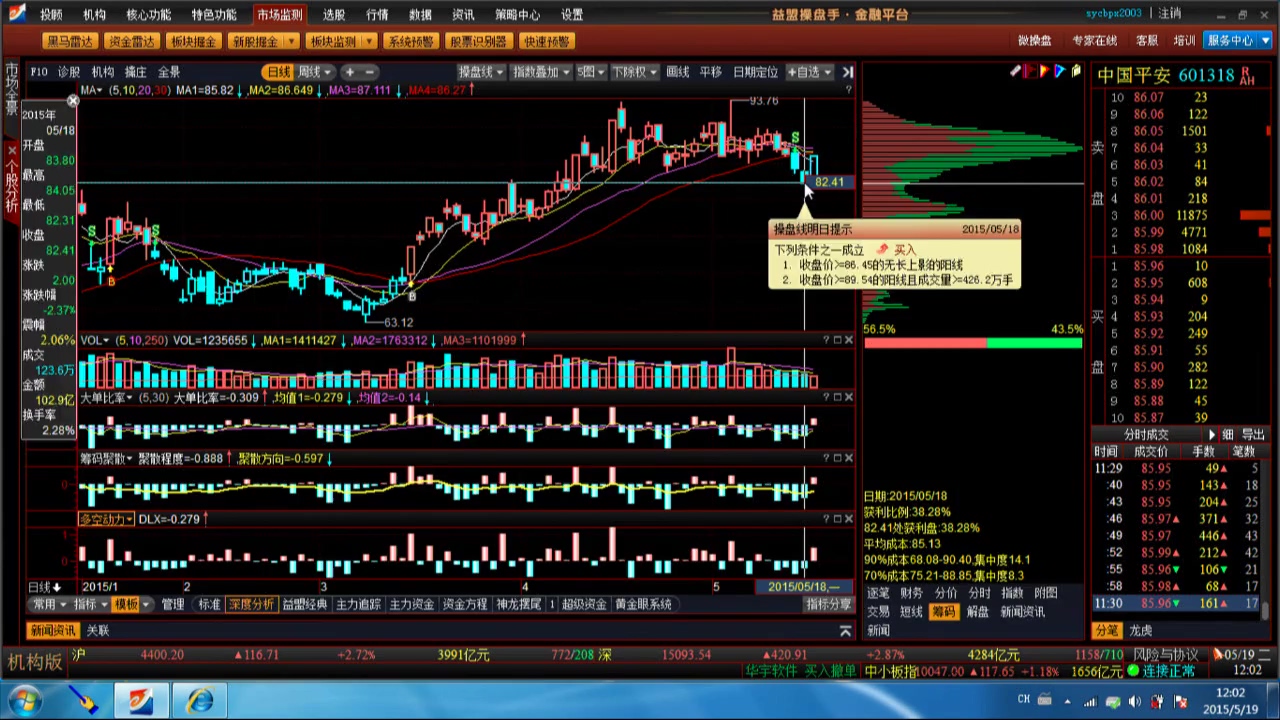
Task: Close the 大单比率 indicator sub-panel
Action: pyautogui.click(x=849, y=398)
